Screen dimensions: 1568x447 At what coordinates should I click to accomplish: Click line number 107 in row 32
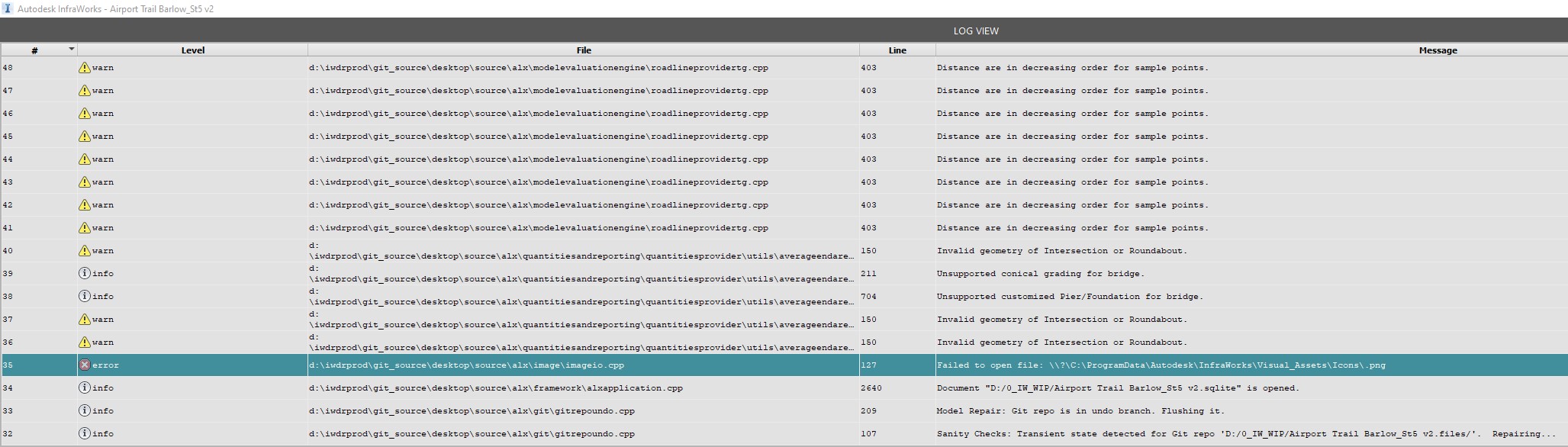pos(868,433)
